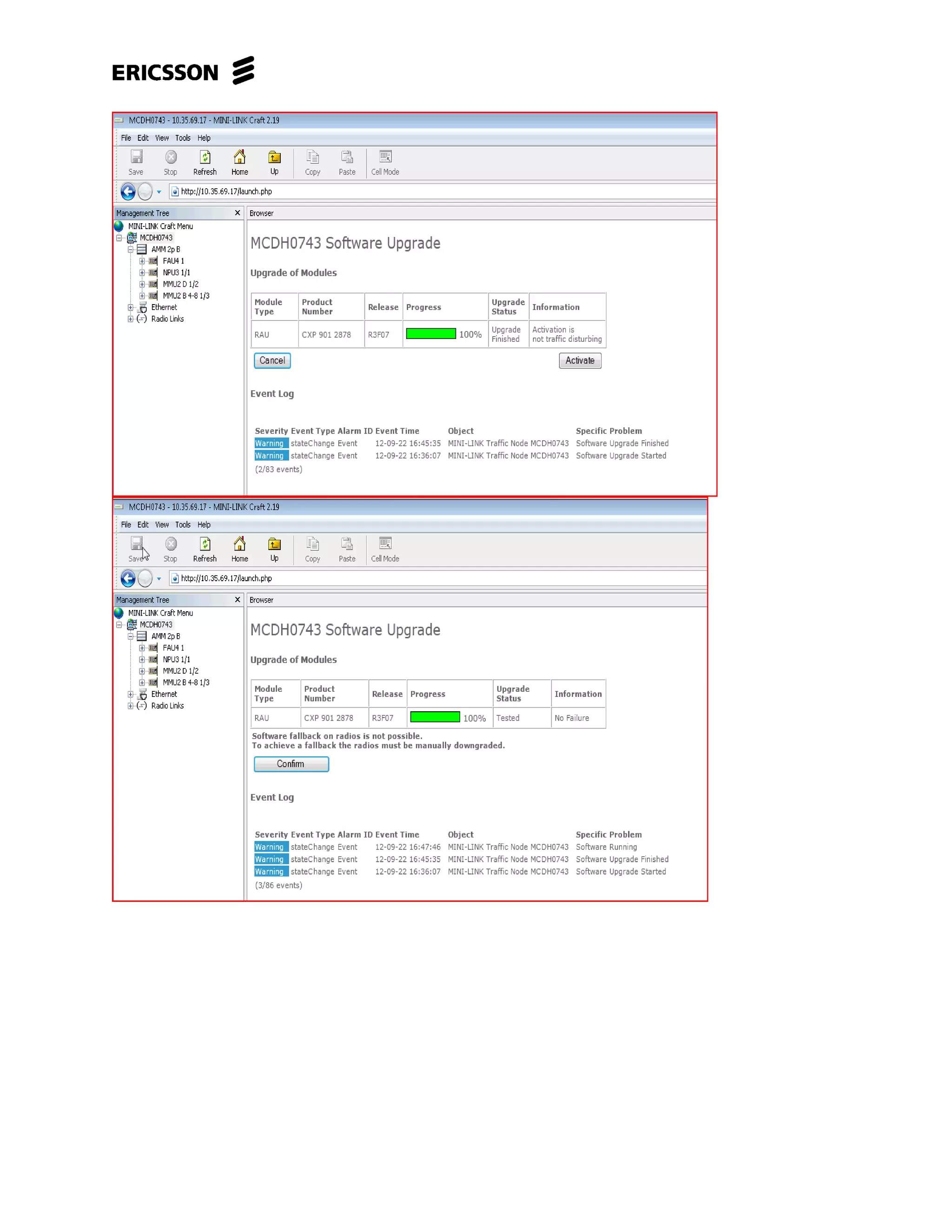Image resolution: width=952 pixels, height=1232 pixels.
Task: Click the blue Back arrow in the top window
Action: pos(128,192)
